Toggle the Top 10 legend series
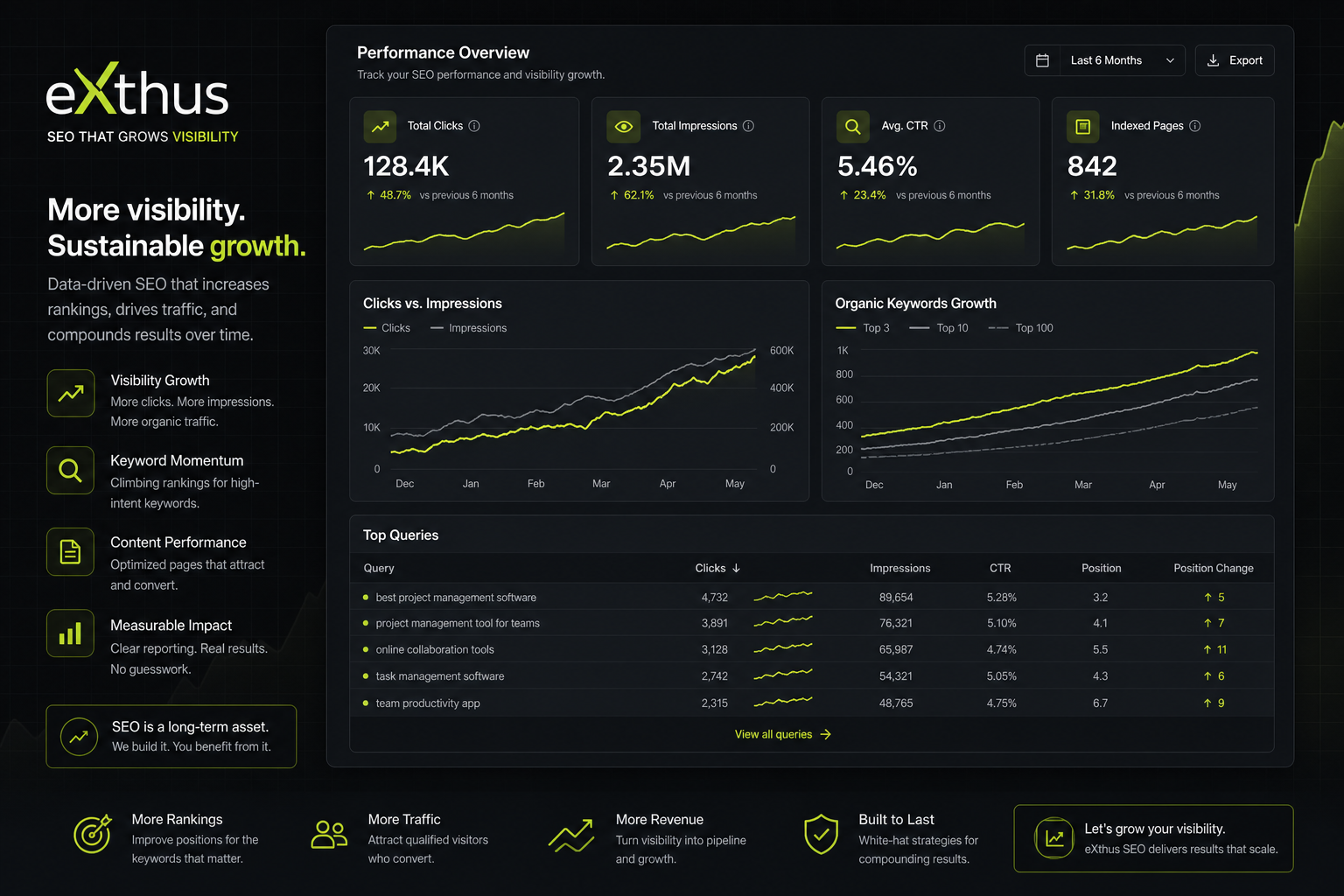Image resolution: width=1344 pixels, height=896 pixels. coord(939,328)
